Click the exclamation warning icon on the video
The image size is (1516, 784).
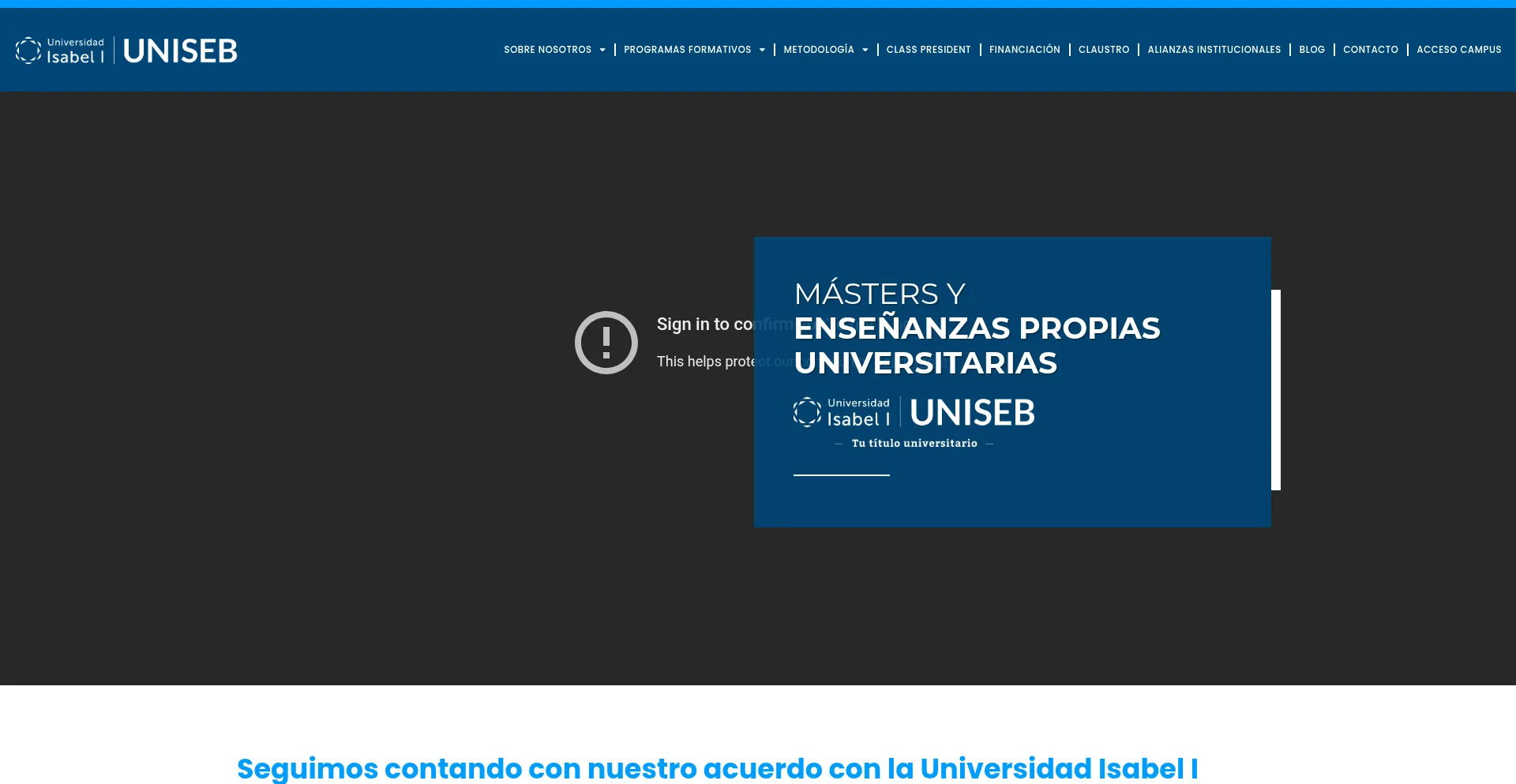click(606, 342)
